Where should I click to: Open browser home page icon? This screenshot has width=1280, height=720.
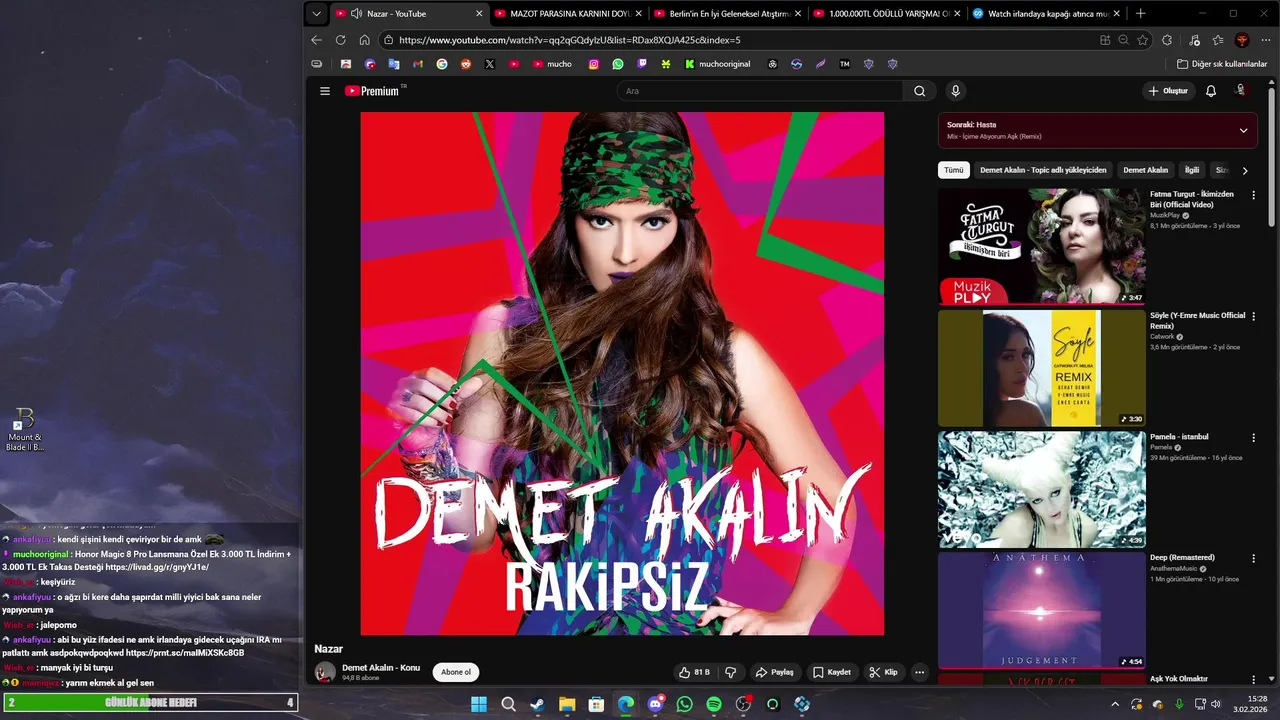coord(364,40)
